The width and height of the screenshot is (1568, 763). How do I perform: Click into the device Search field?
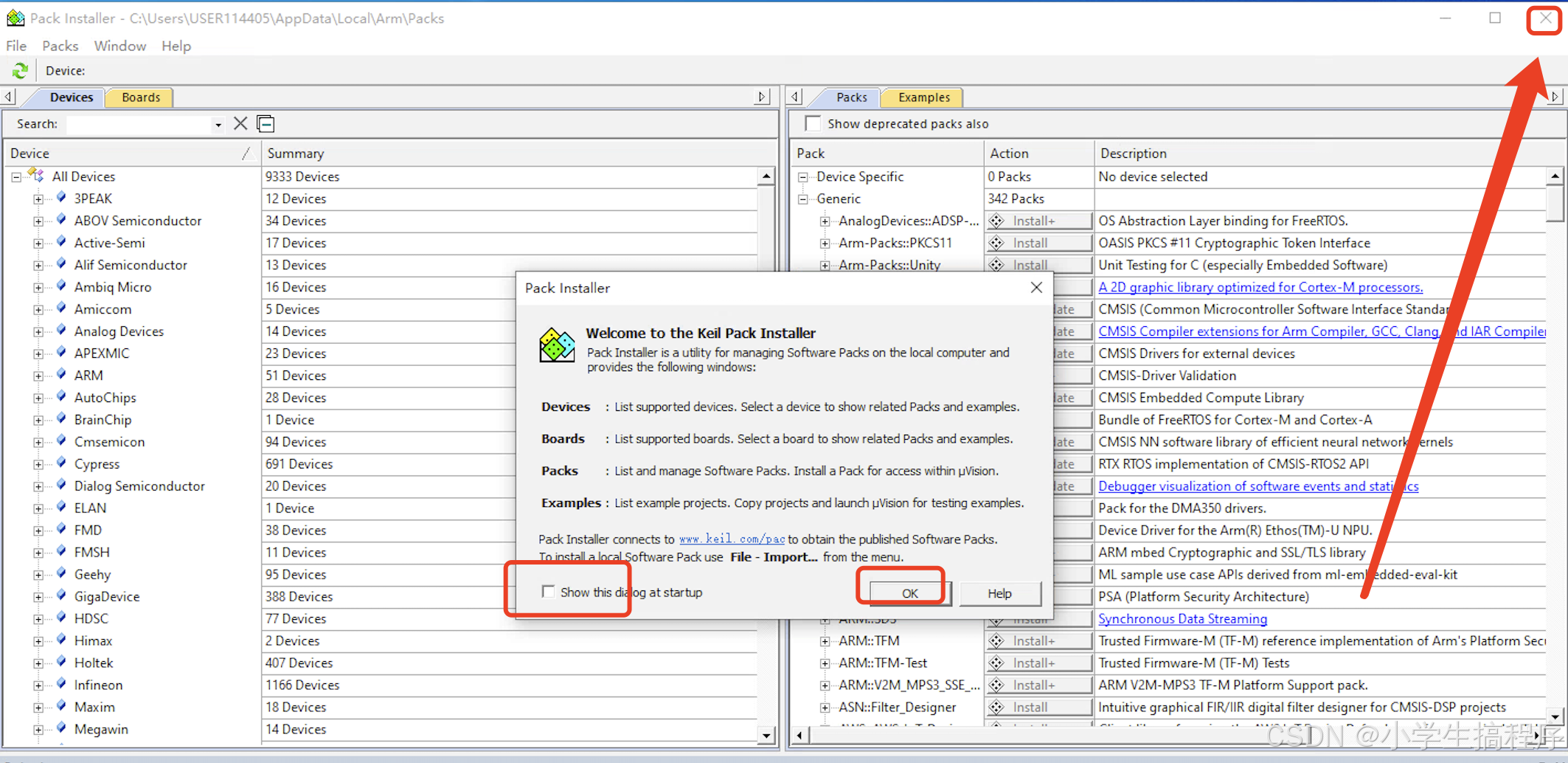(x=139, y=124)
